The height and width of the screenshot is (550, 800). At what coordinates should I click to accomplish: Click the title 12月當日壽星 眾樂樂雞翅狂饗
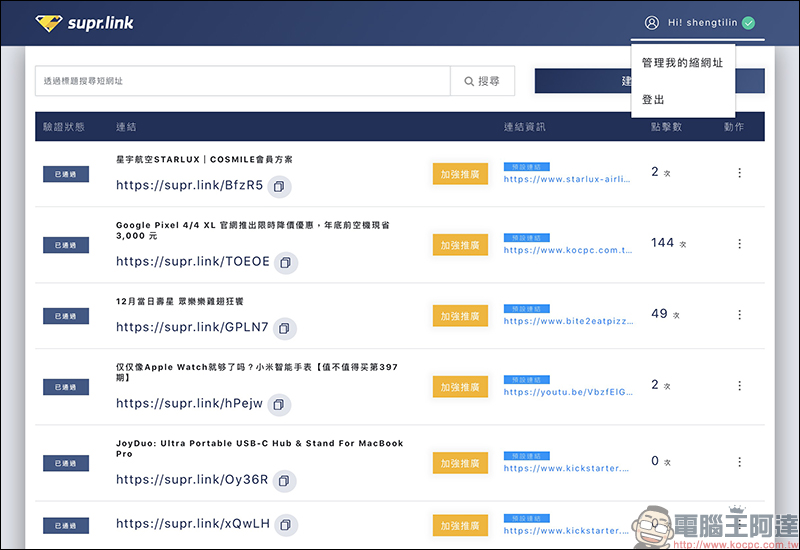click(180, 301)
